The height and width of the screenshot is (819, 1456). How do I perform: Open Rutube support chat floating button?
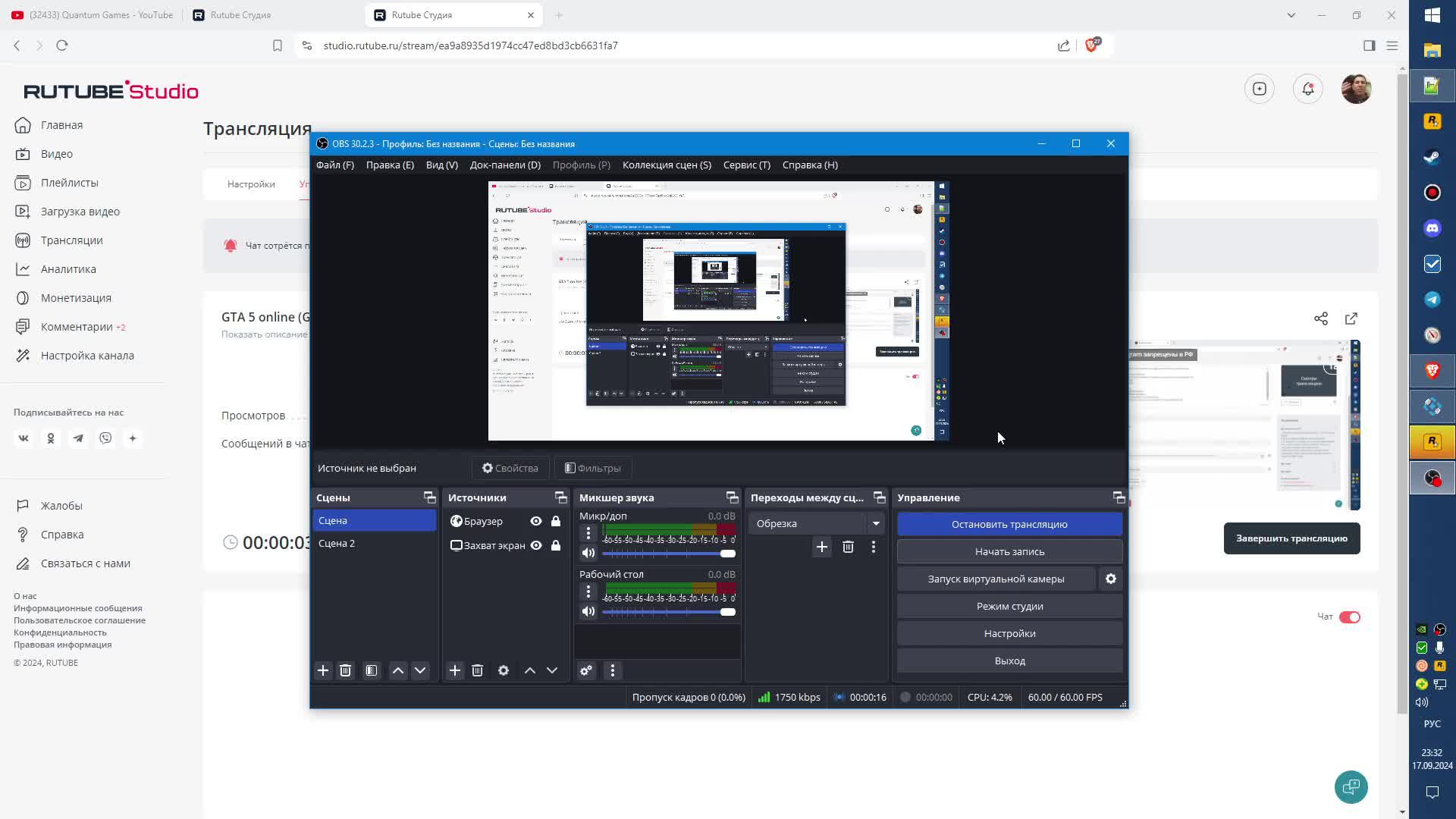[1351, 787]
